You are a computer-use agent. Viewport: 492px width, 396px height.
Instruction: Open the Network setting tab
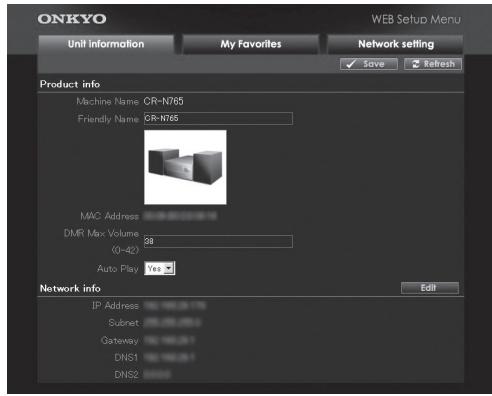395,44
